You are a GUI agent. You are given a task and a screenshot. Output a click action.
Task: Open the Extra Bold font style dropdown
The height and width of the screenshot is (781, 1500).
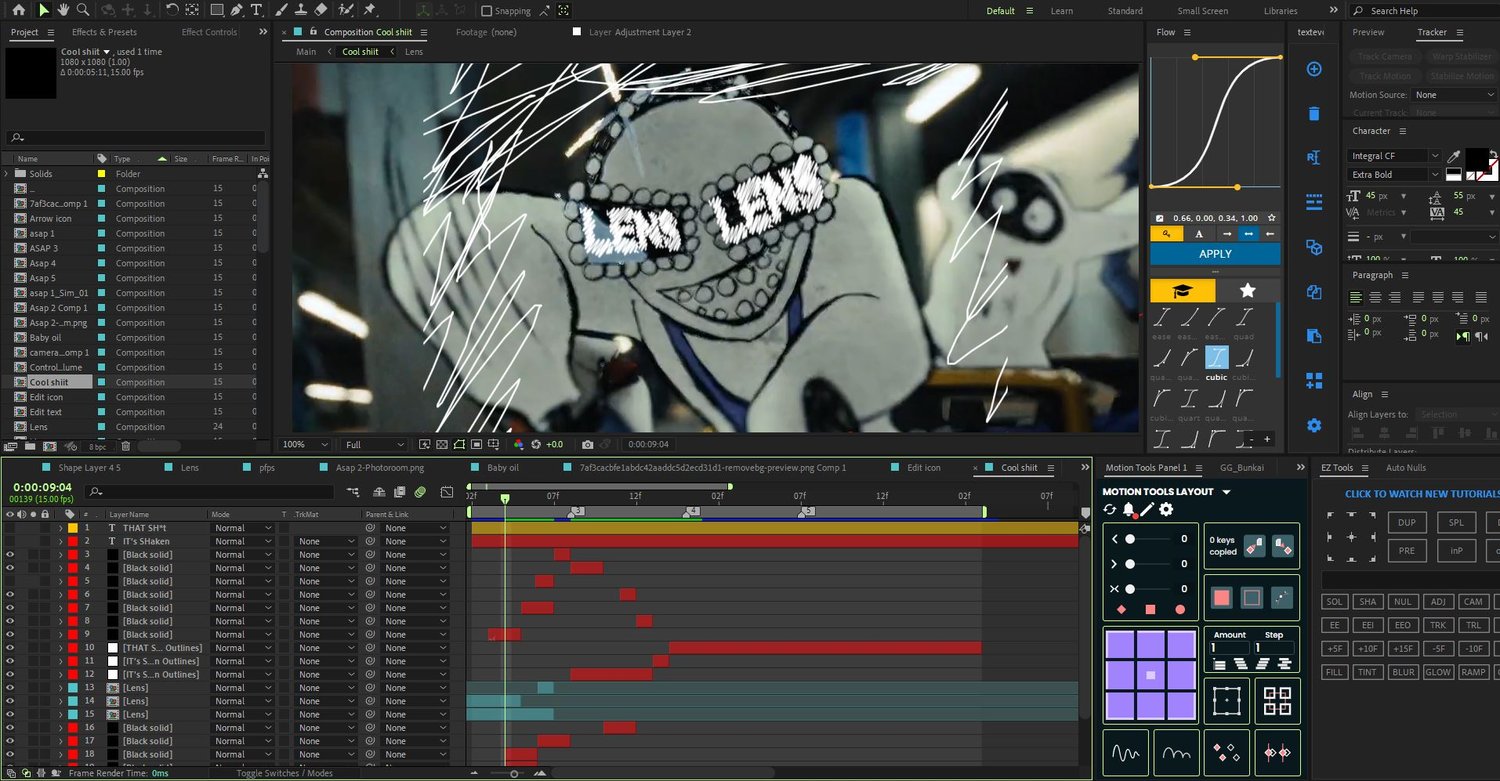tap(1394, 175)
